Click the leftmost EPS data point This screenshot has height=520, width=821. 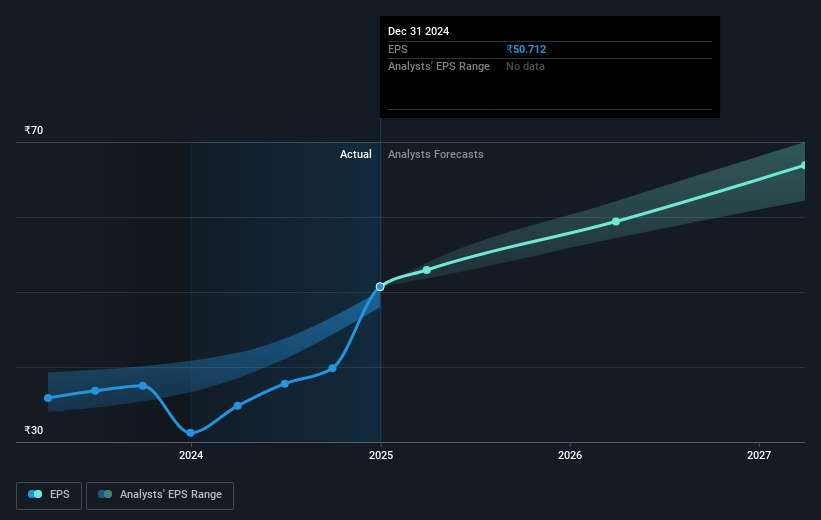pyautogui.click(x=48, y=398)
